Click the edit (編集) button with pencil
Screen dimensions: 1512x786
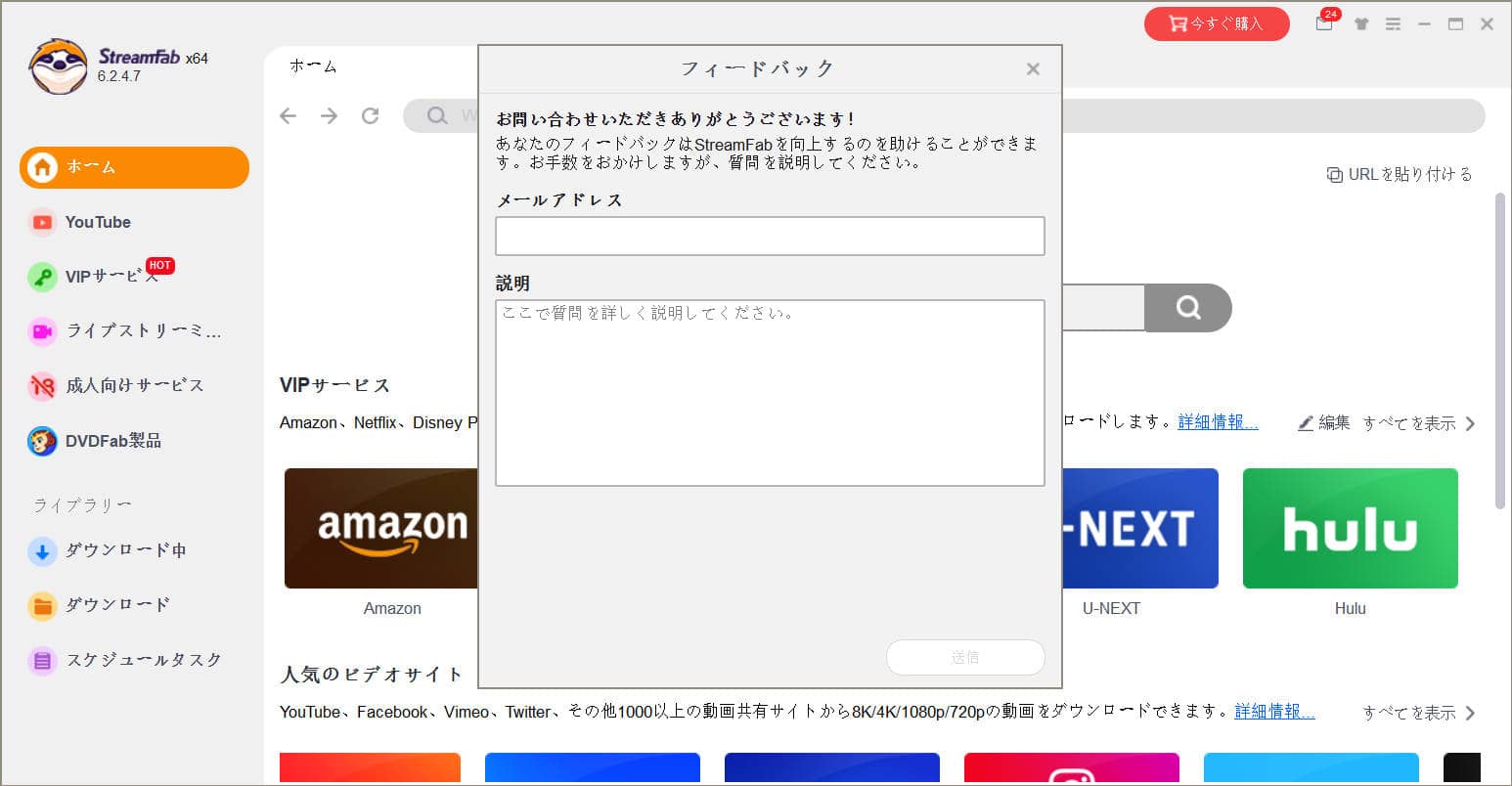pos(1323,423)
